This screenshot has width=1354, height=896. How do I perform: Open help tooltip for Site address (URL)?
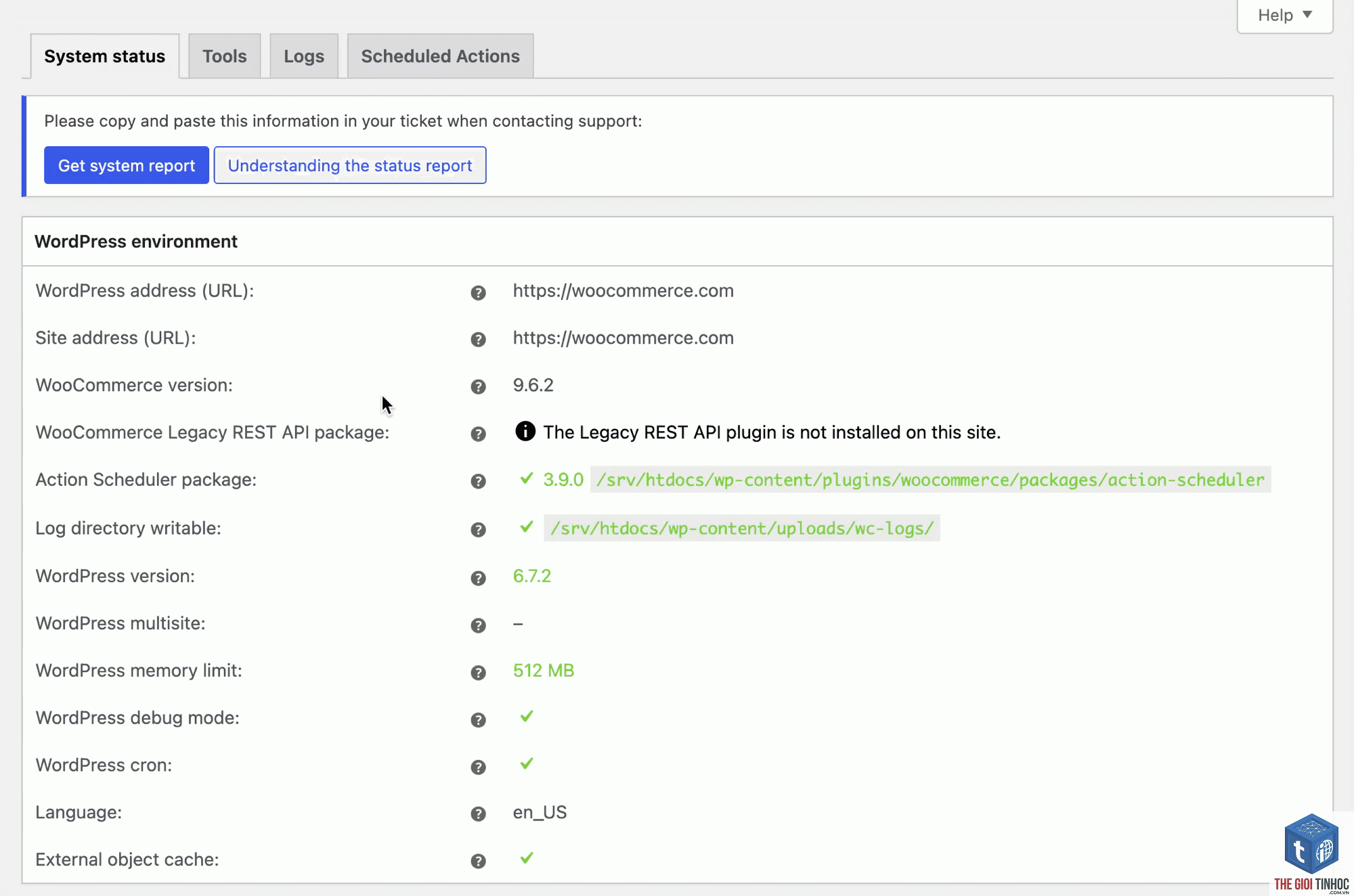478,339
